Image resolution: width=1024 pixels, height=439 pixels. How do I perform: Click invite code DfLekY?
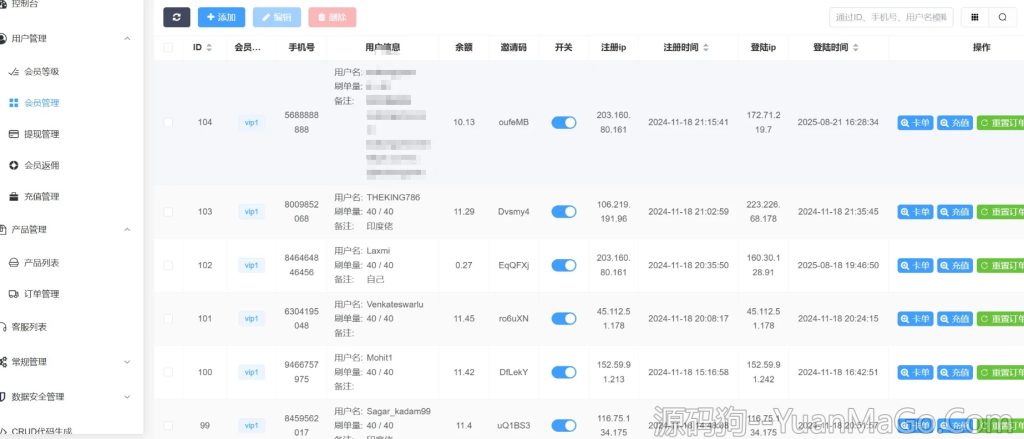(x=513, y=372)
